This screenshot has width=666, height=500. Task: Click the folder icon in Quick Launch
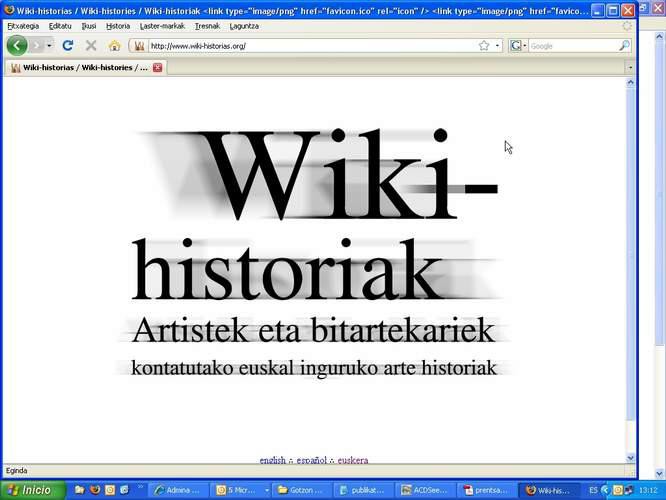(x=79, y=490)
